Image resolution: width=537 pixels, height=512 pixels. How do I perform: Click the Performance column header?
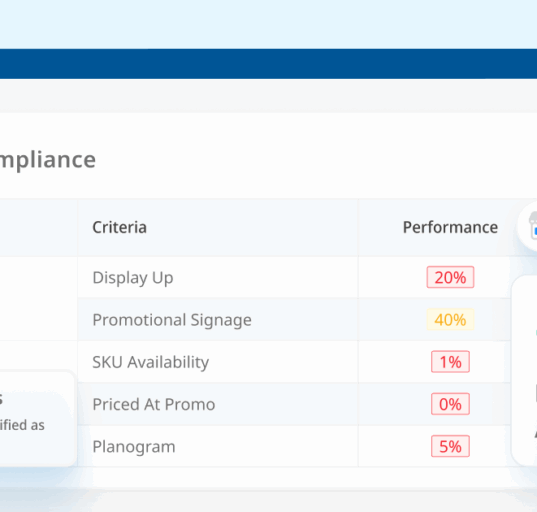(x=450, y=227)
